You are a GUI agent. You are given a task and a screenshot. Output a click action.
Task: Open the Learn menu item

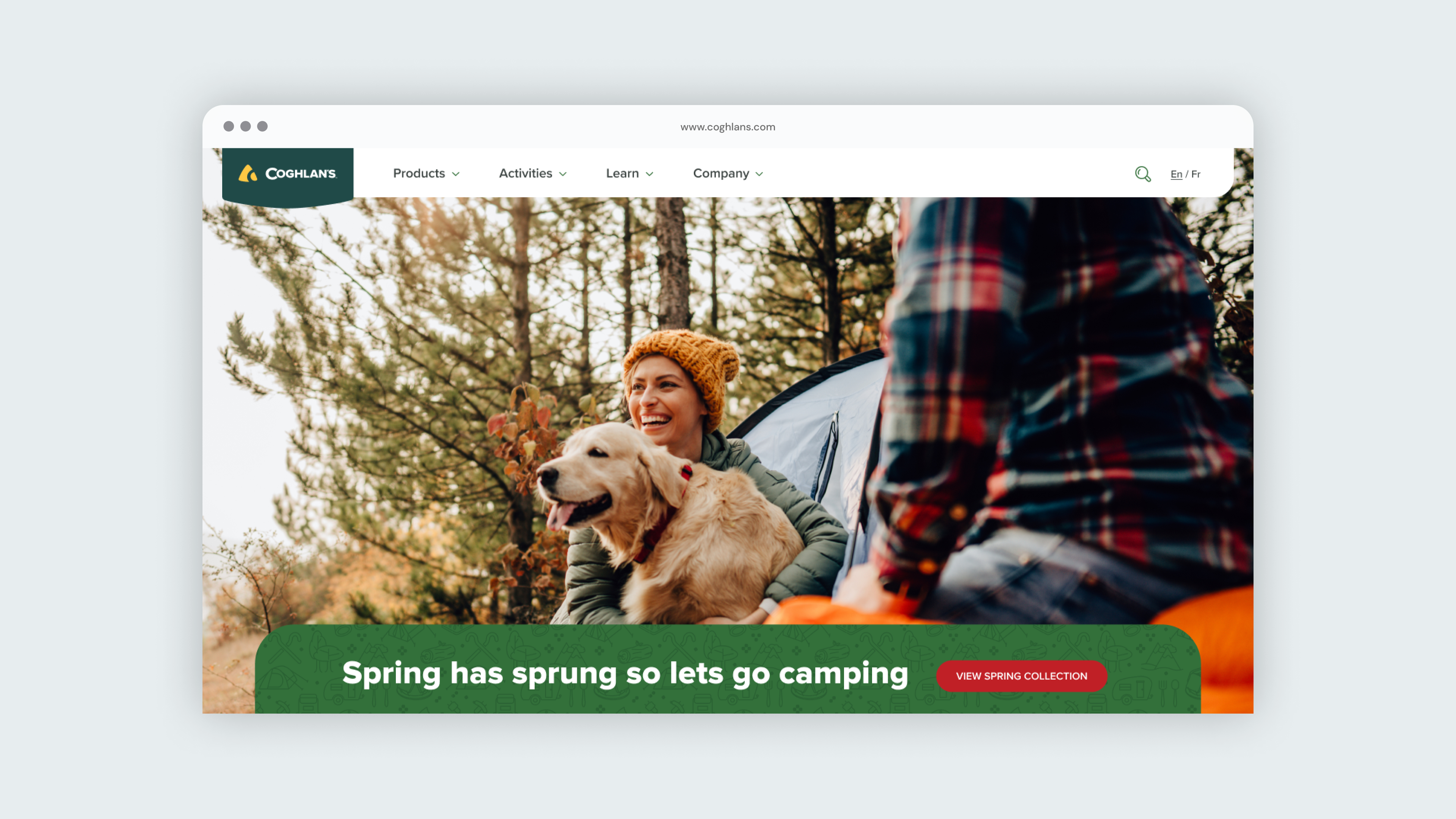pyautogui.click(x=622, y=174)
